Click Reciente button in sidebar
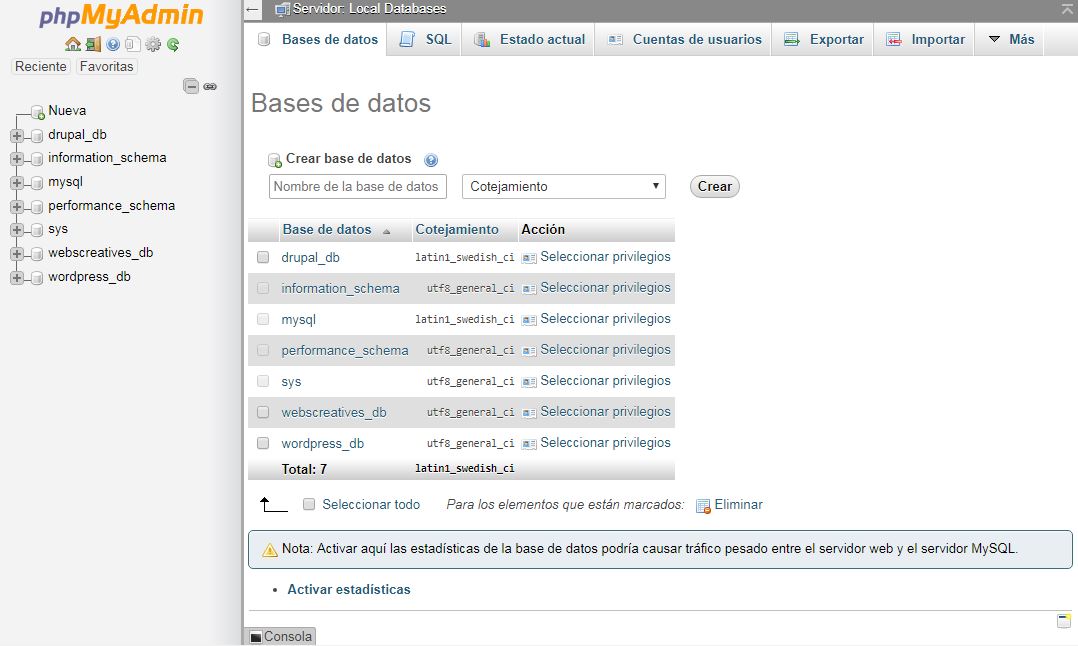Image resolution: width=1078 pixels, height=646 pixels. coord(41,67)
